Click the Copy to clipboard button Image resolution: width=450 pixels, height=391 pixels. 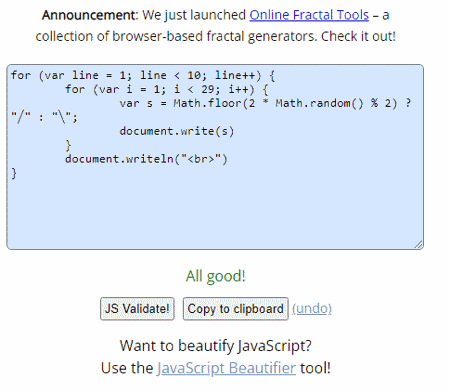(235, 309)
